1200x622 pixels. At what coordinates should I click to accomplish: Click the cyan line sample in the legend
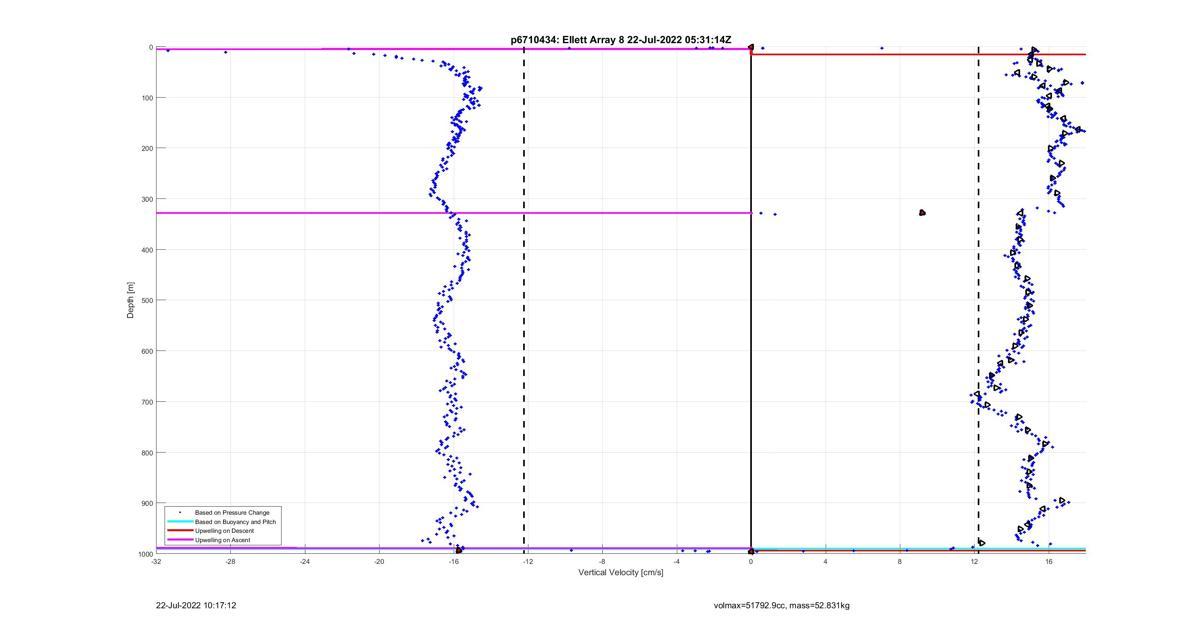tap(179, 522)
